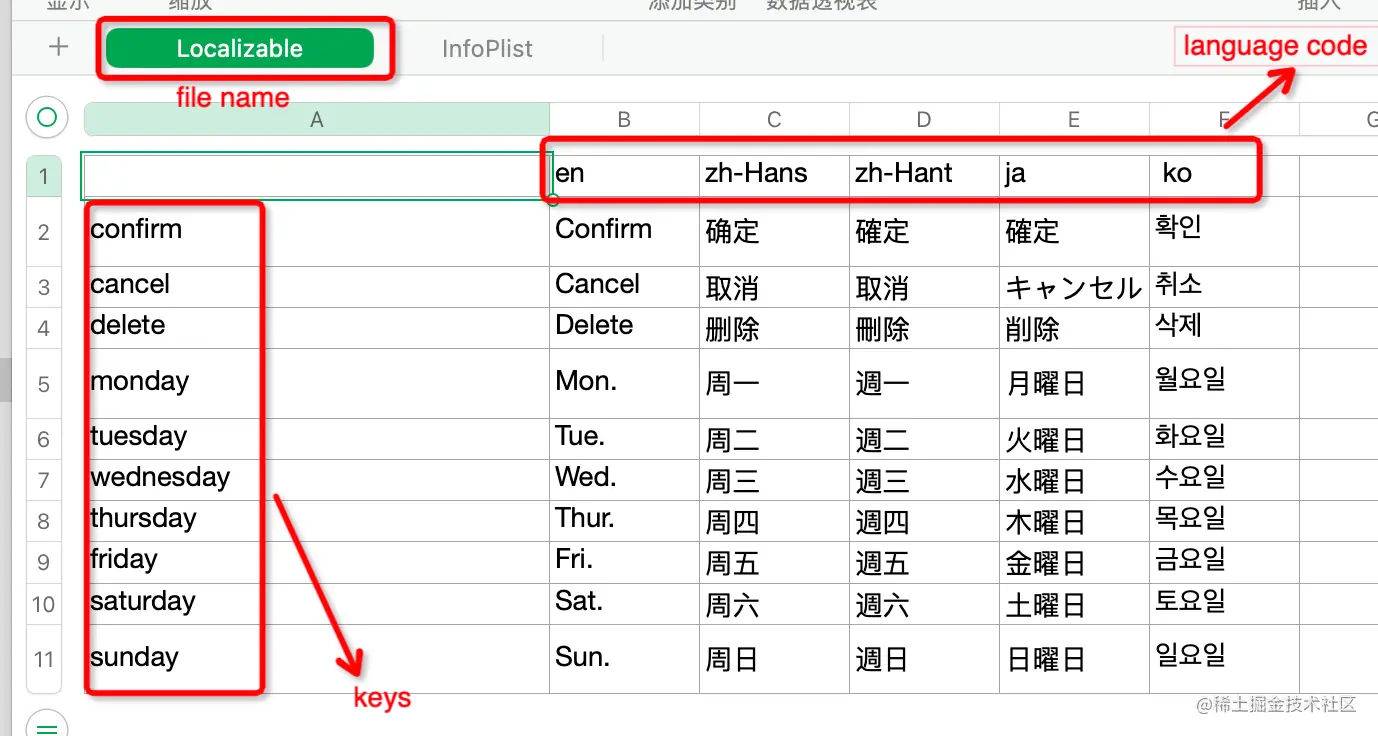This screenshot has width=1378, height=736.
Task: Click the '수요일' Korean cell
Action: pyautogui.click(x=1224, y=480)
